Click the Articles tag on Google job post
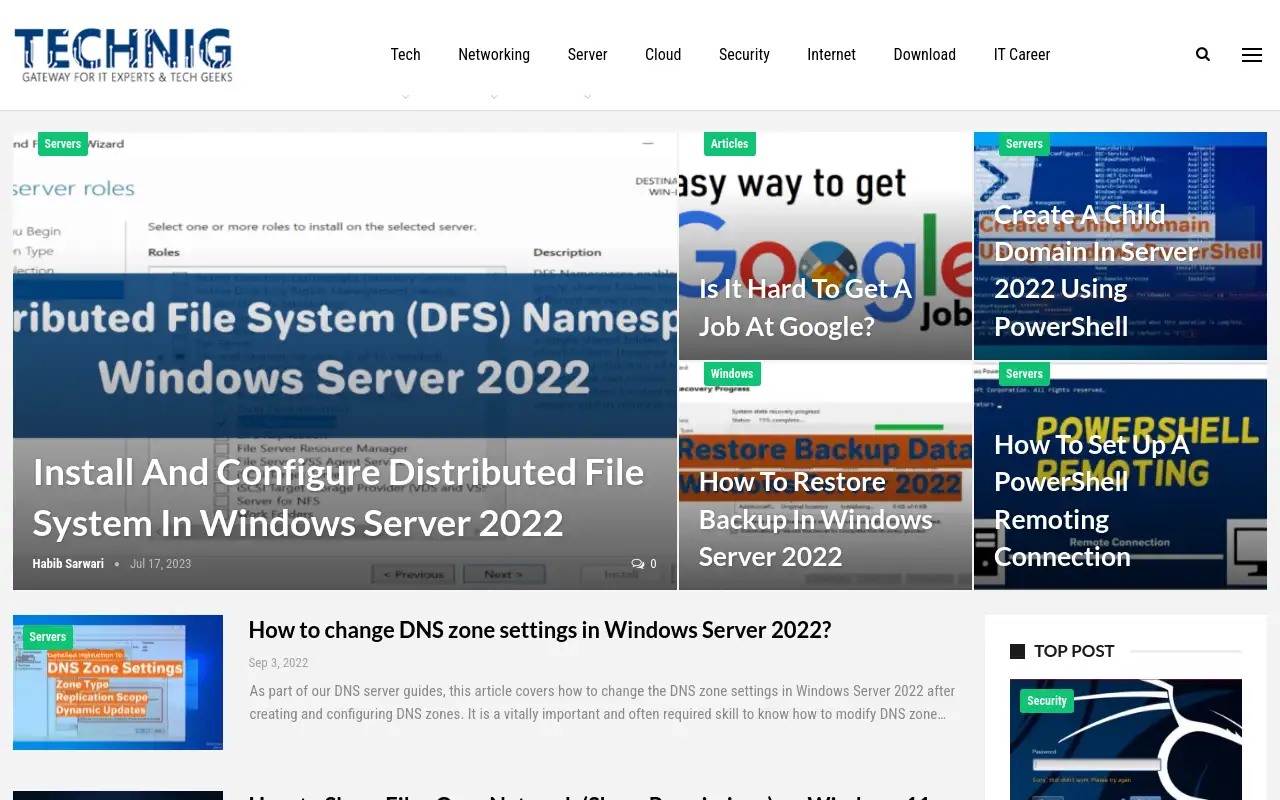Image resolution: width=1280 pixels, height=800 pixels. click(x=729, y=144)
